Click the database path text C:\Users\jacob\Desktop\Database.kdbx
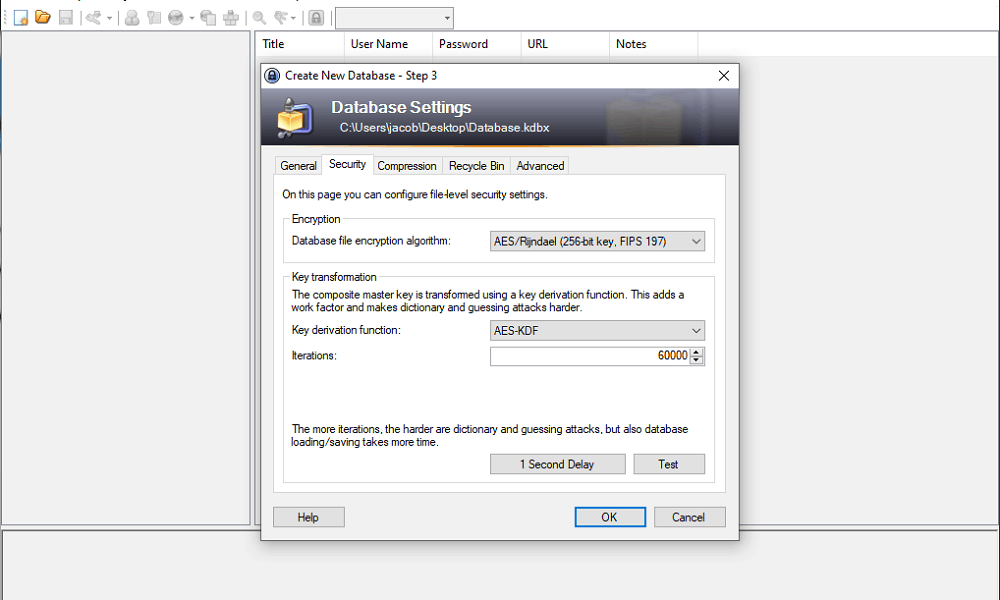 click(445, 128)
